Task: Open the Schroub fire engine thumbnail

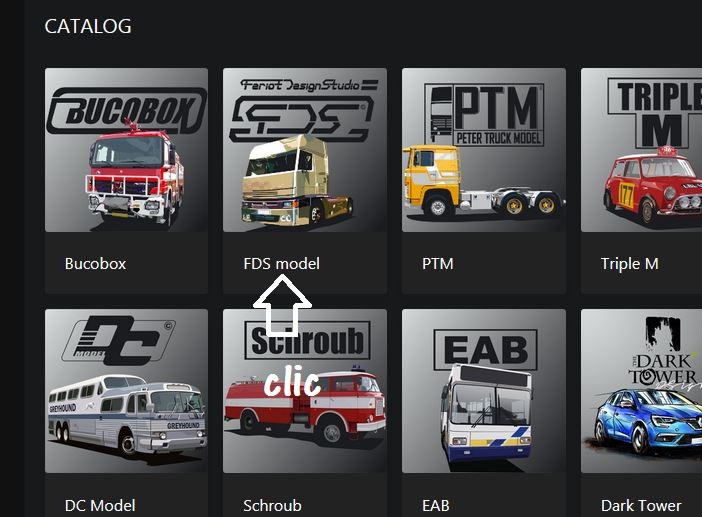Action: click(x=305, y=391)
